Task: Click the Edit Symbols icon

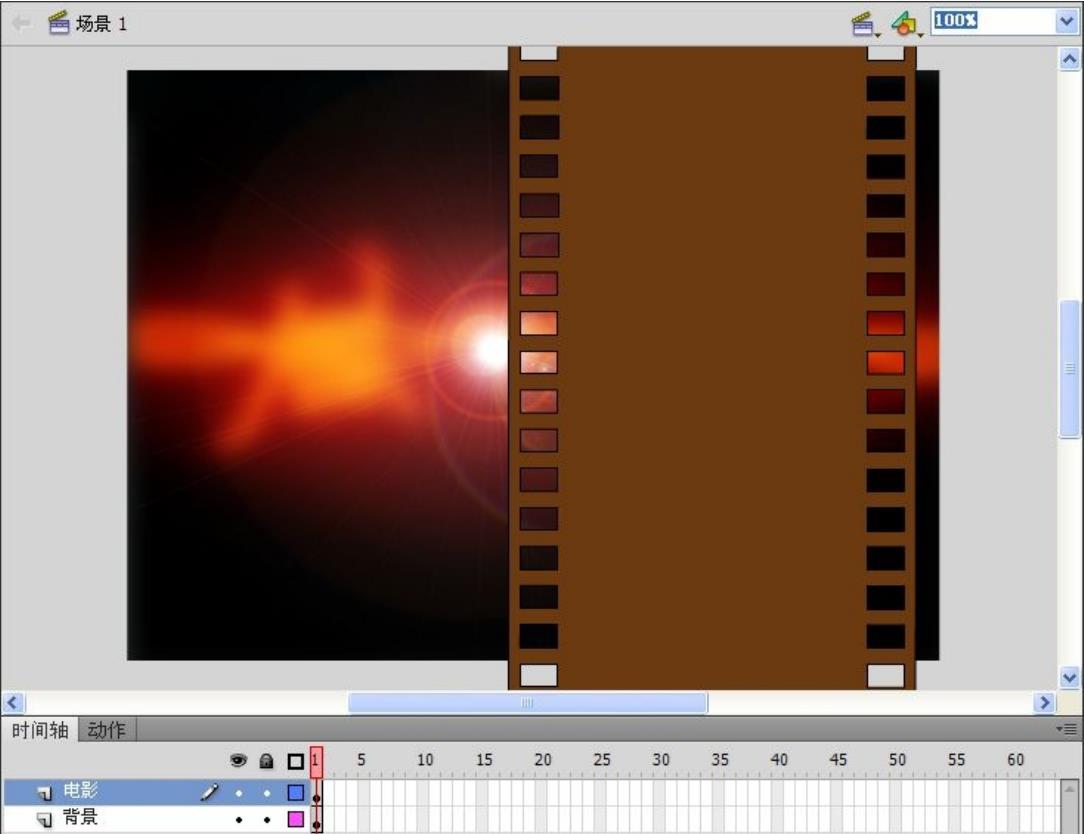Action: click(904, 23)
